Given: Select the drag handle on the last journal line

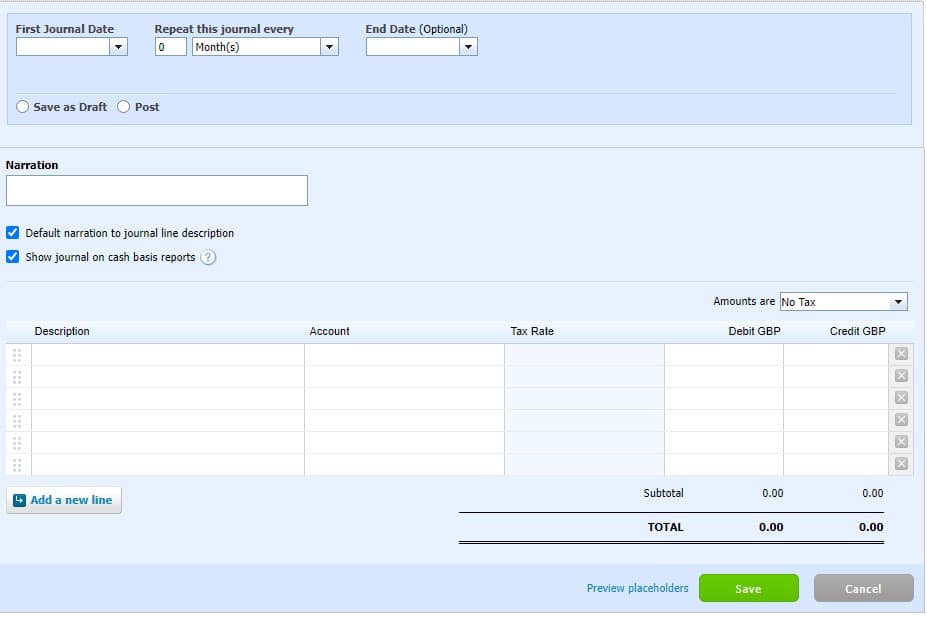Looking at the screenshot, I should (x=17, y=464).
